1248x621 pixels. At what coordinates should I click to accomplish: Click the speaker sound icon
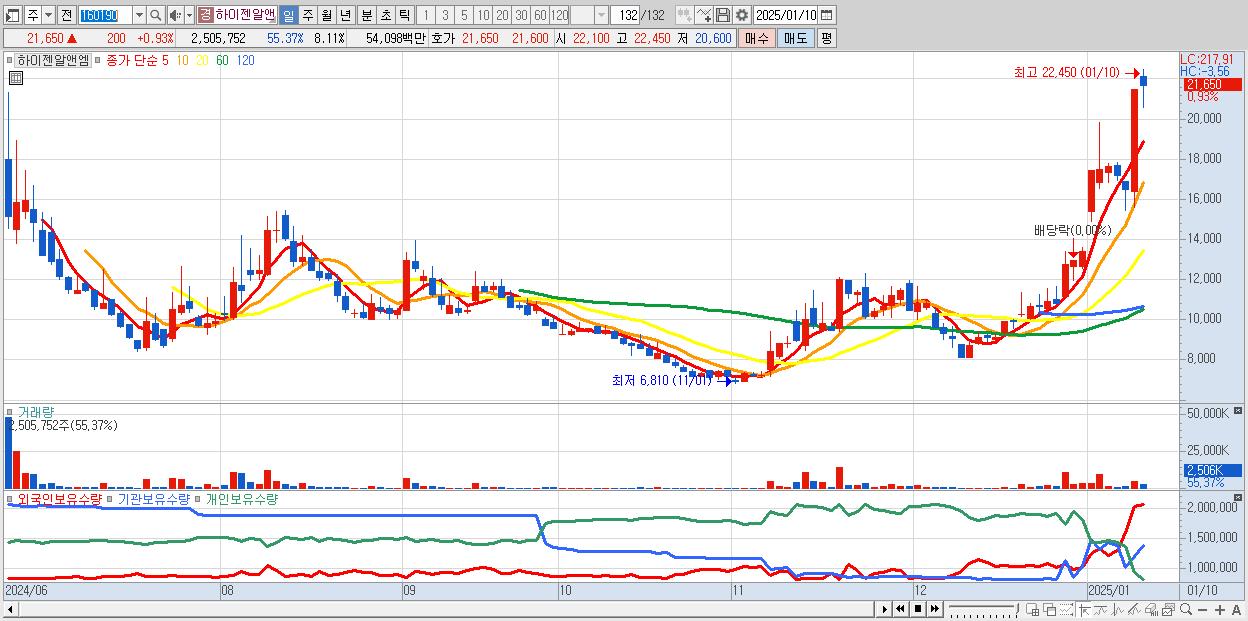(174, 15)
